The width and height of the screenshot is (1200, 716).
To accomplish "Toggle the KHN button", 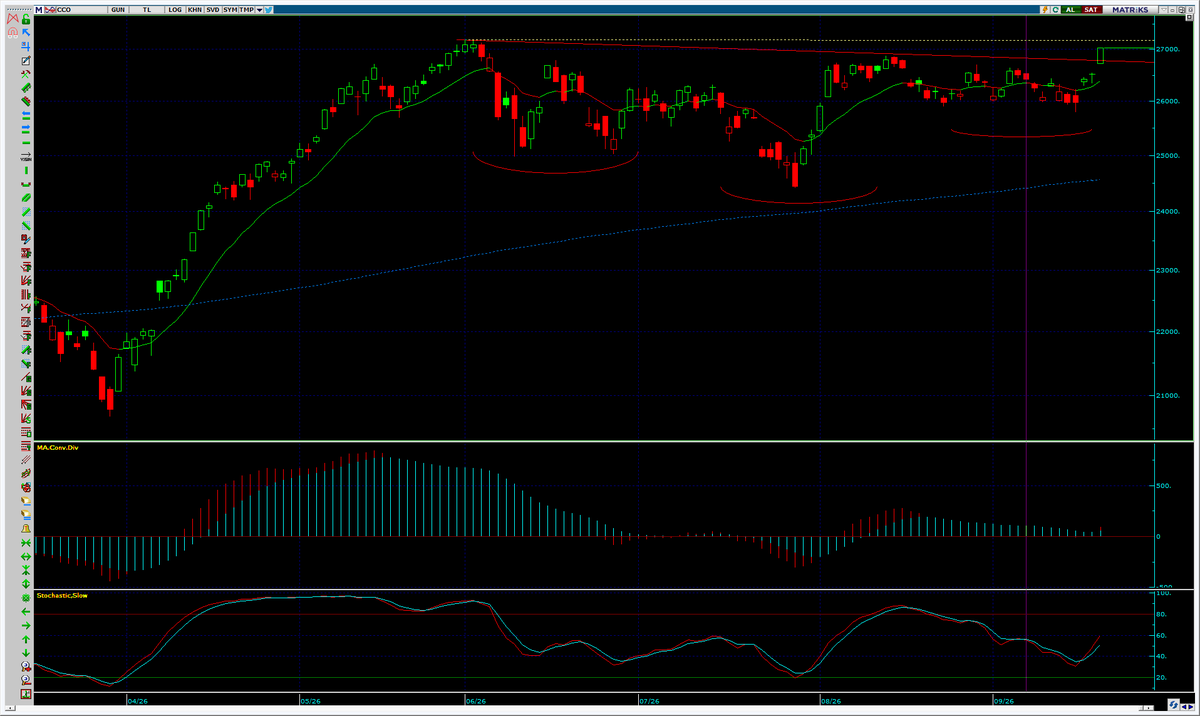I will 195,9.
